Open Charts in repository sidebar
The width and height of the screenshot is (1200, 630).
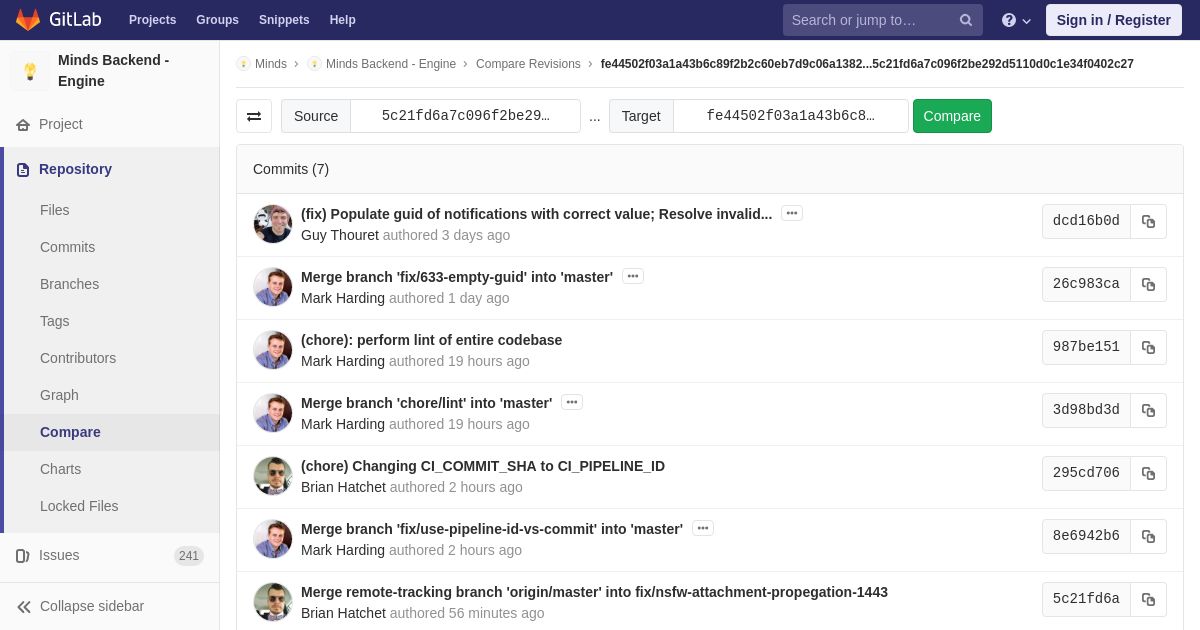(60, 469)
